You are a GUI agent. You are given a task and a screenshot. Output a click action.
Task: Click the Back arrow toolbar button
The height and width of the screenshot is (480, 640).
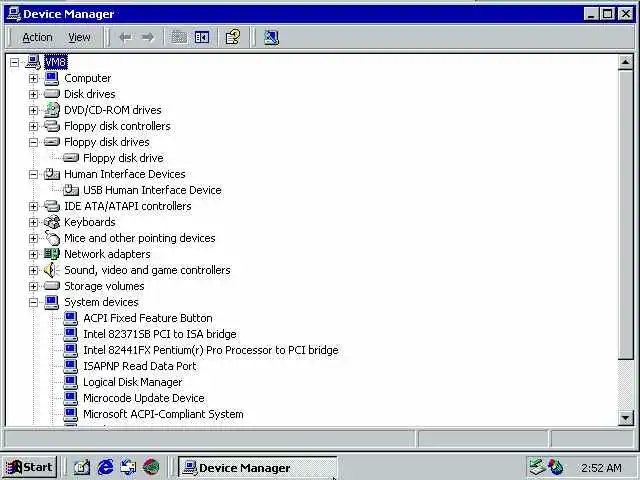coord(125,38)
